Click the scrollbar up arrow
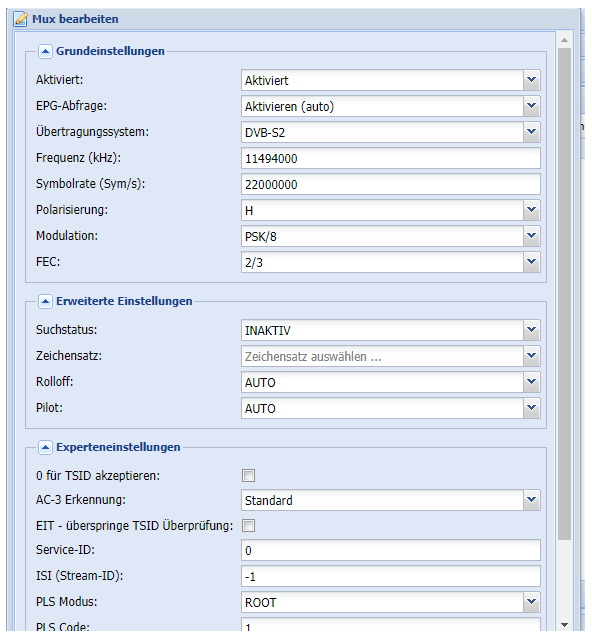 (x=565, y=40)
